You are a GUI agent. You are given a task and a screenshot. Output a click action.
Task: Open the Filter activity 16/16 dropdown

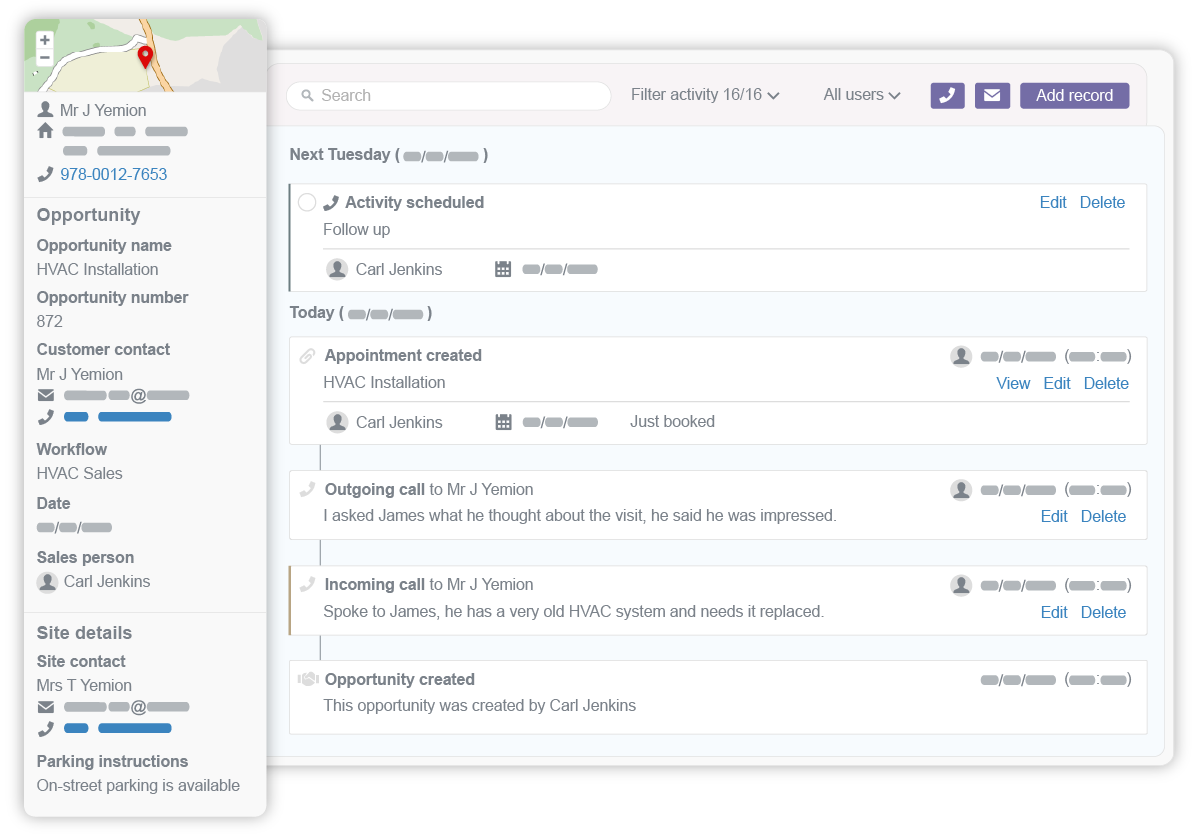click(705, 95)
